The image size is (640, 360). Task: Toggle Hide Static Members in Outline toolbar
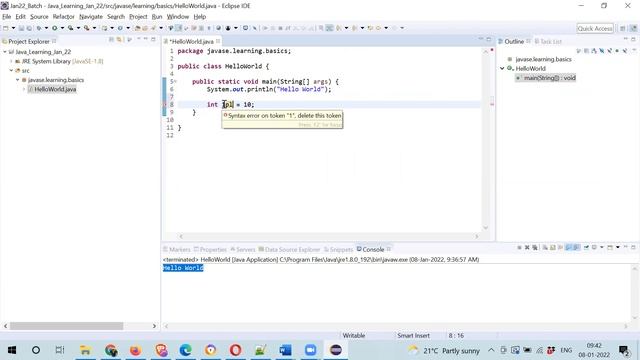point(609,51)
